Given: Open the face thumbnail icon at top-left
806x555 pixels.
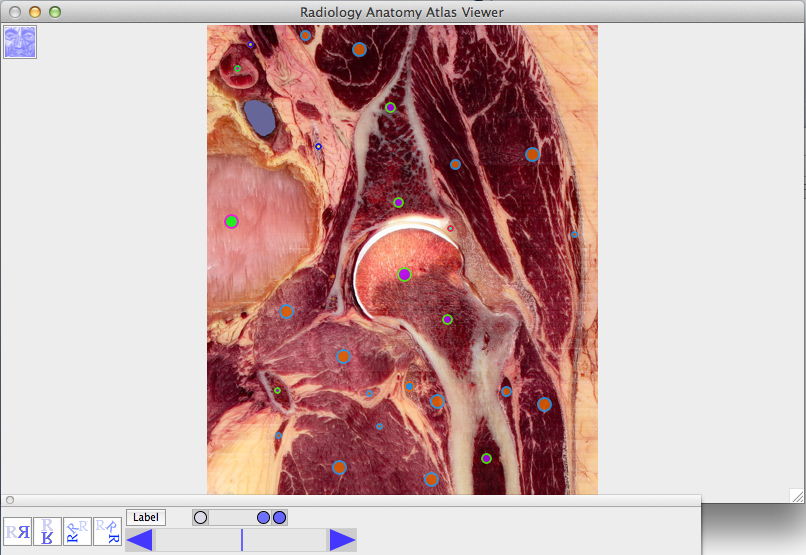Looking at the screenshot, I should pos(20,42).
